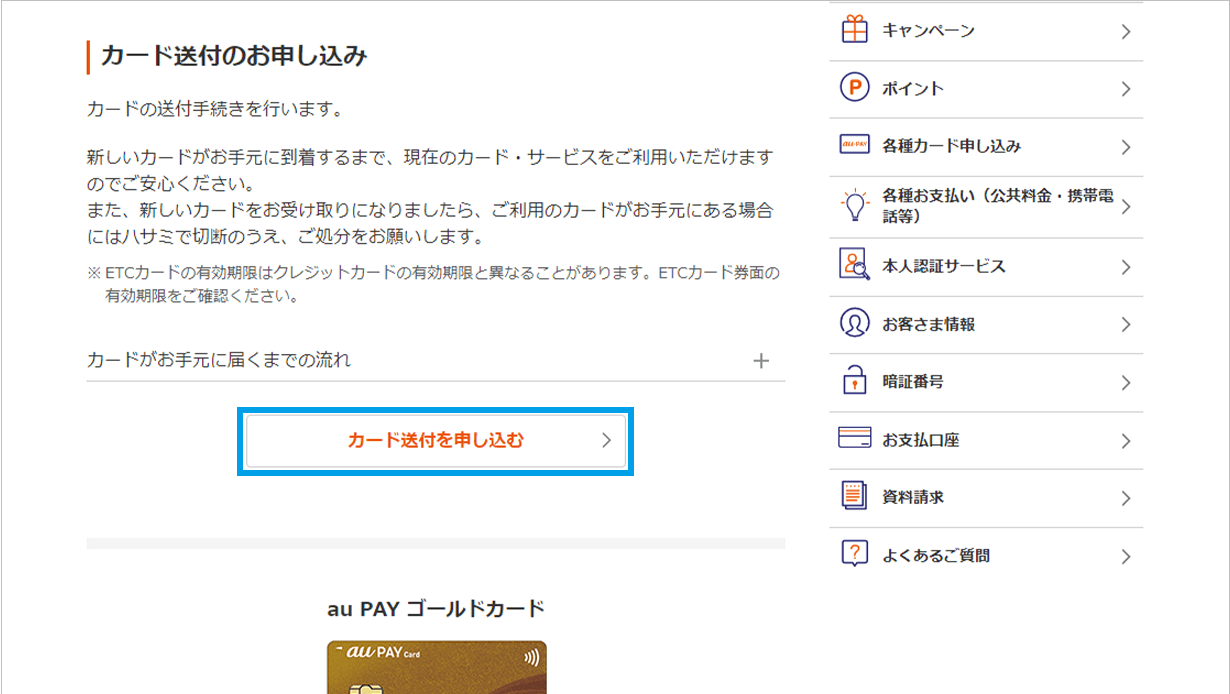Select the お客さま情報 menu entry
Screen dimensions: 1230x694
928,324
